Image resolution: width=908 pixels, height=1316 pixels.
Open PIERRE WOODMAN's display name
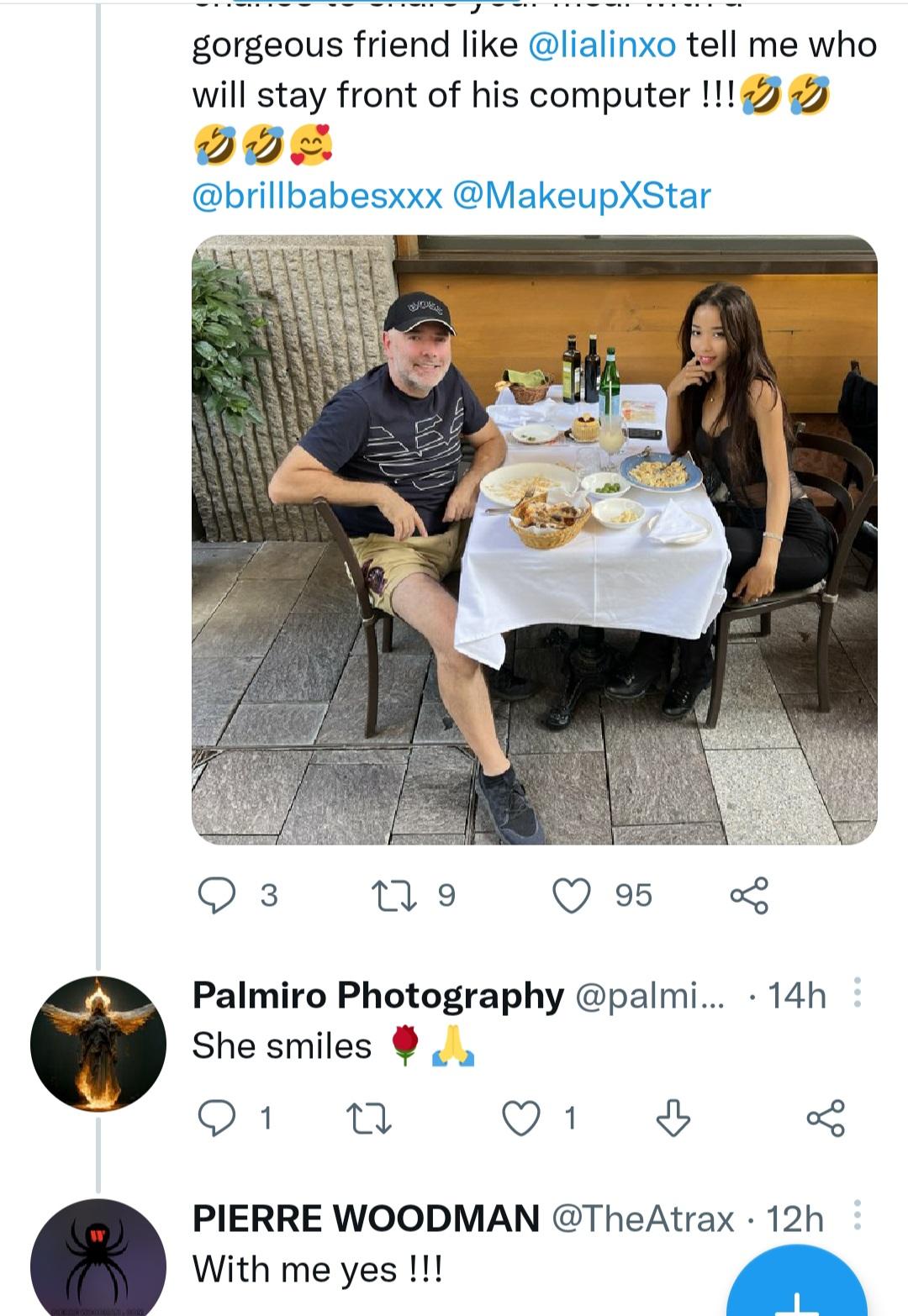pos(366,1219)
